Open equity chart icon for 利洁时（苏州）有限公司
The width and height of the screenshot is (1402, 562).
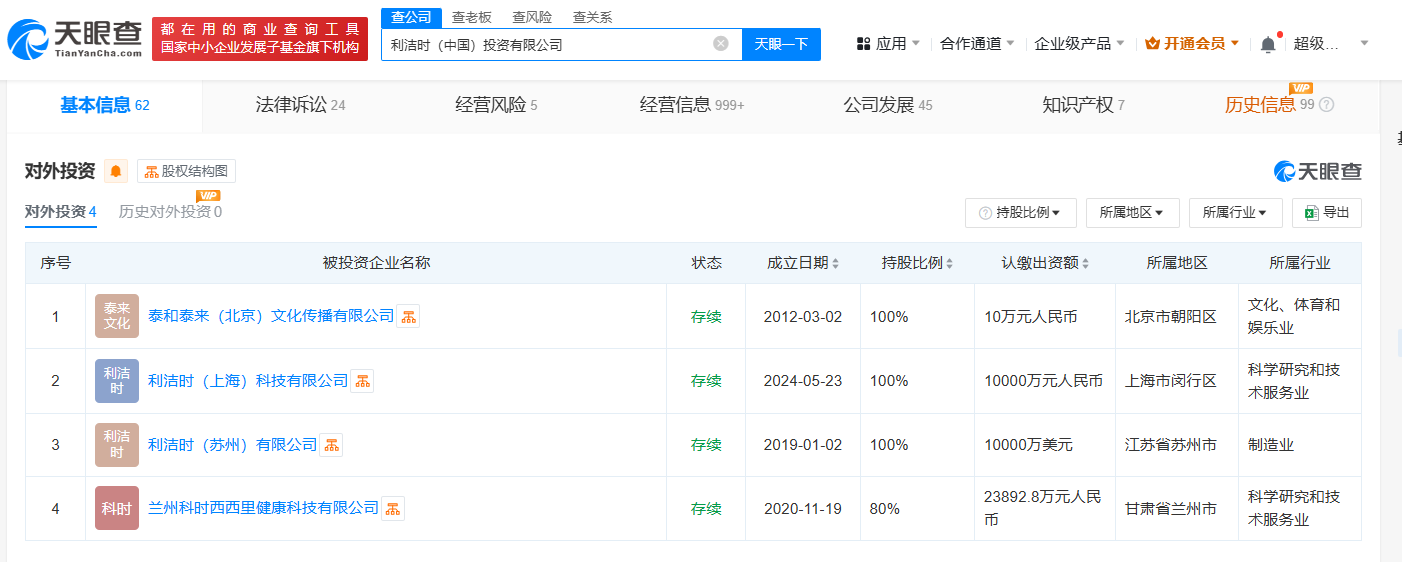[331, 445]
